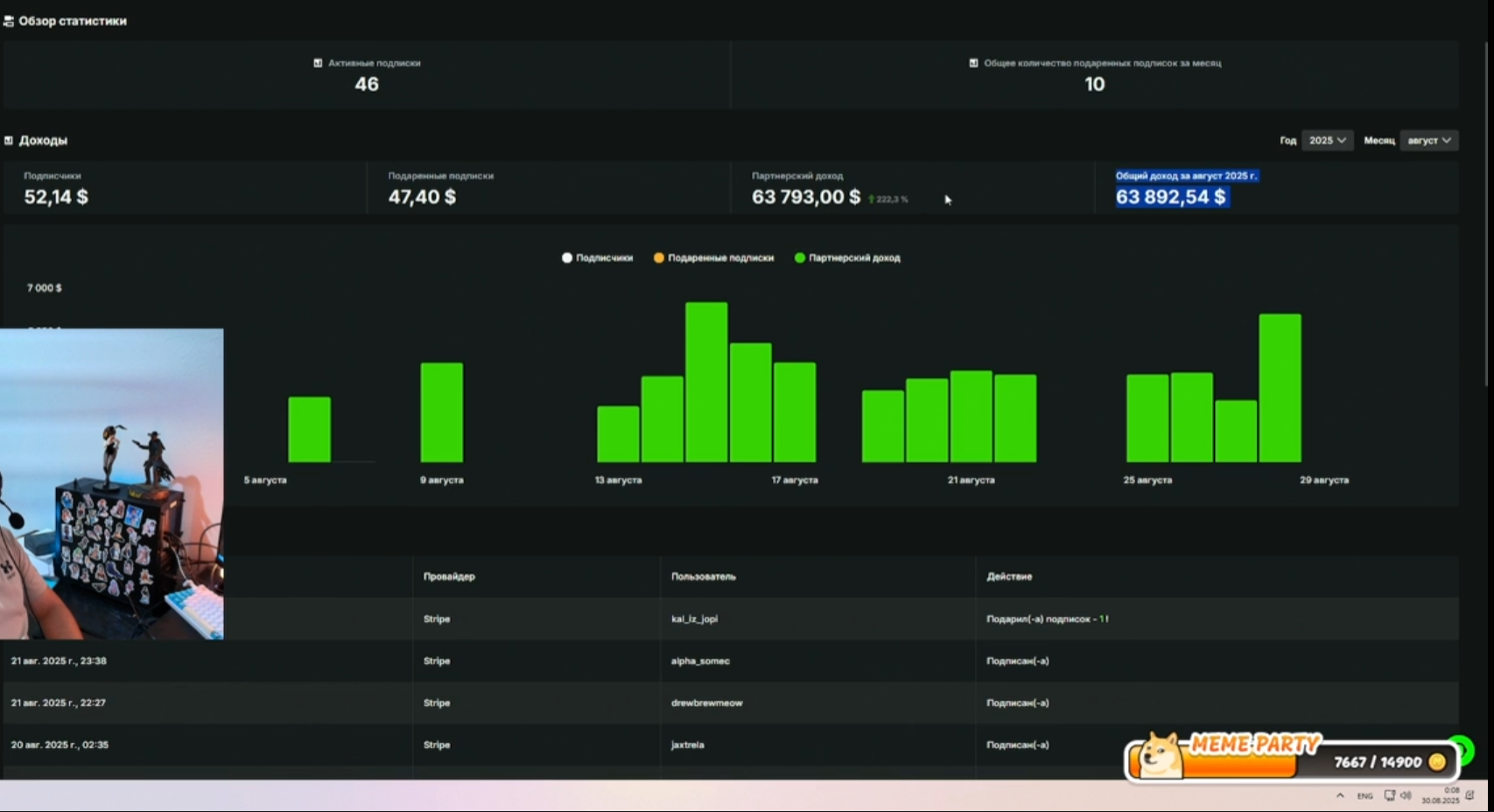Image resolution: width=1494 pixels, height=812 pixels.
Task: Click the webcam overlay of the streamer
Action: 112,484
